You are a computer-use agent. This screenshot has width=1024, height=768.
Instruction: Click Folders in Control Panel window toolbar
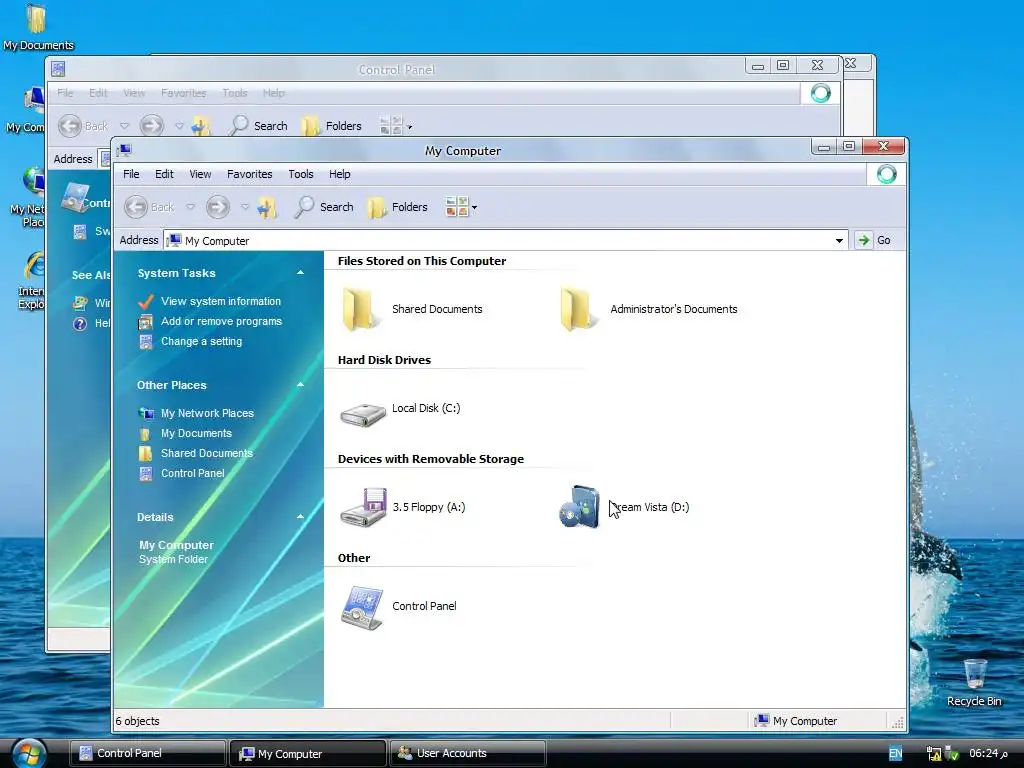click(x=332, y=126)
